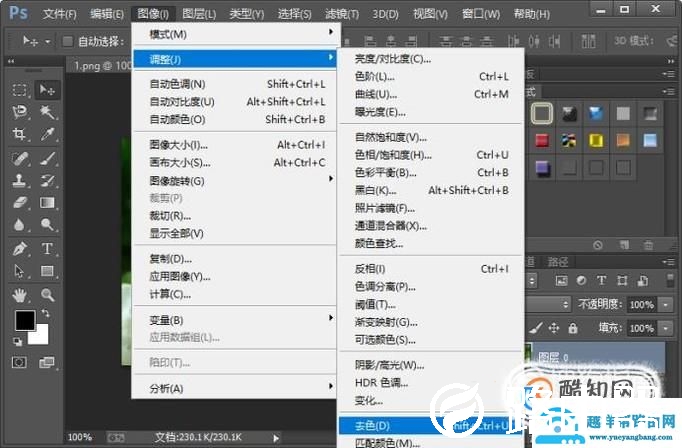Select the Healing Brush tool
682x448 pixels.
tap(20, 158)
